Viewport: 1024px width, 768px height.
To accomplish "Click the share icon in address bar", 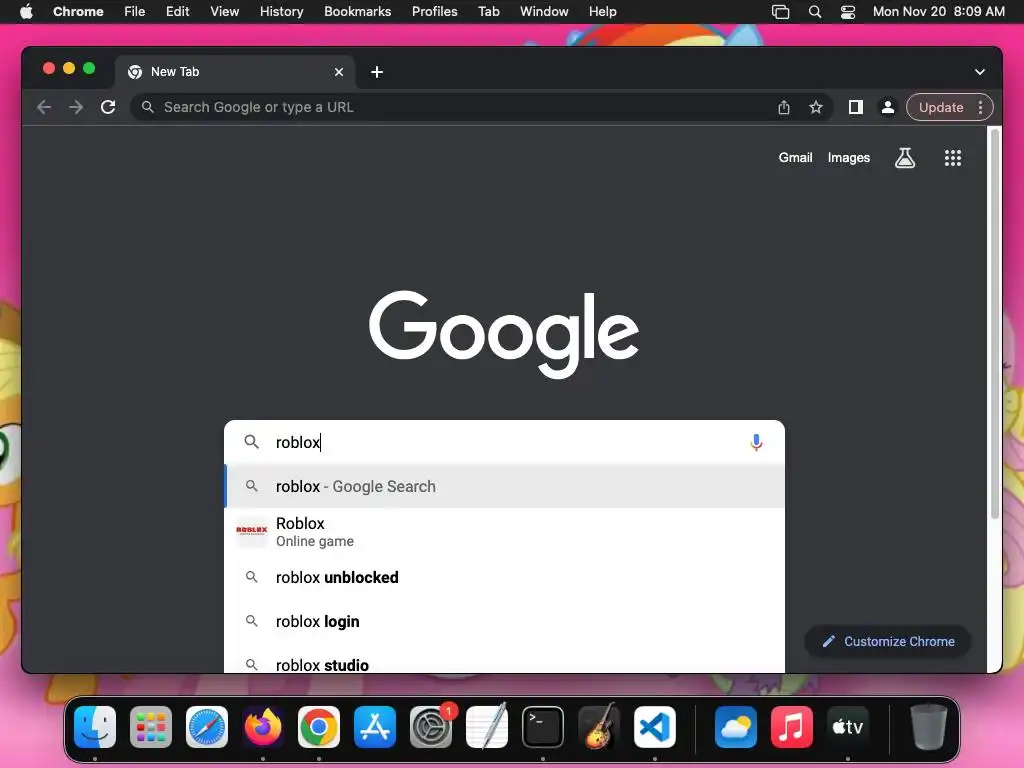I will (x=784, y=107).
